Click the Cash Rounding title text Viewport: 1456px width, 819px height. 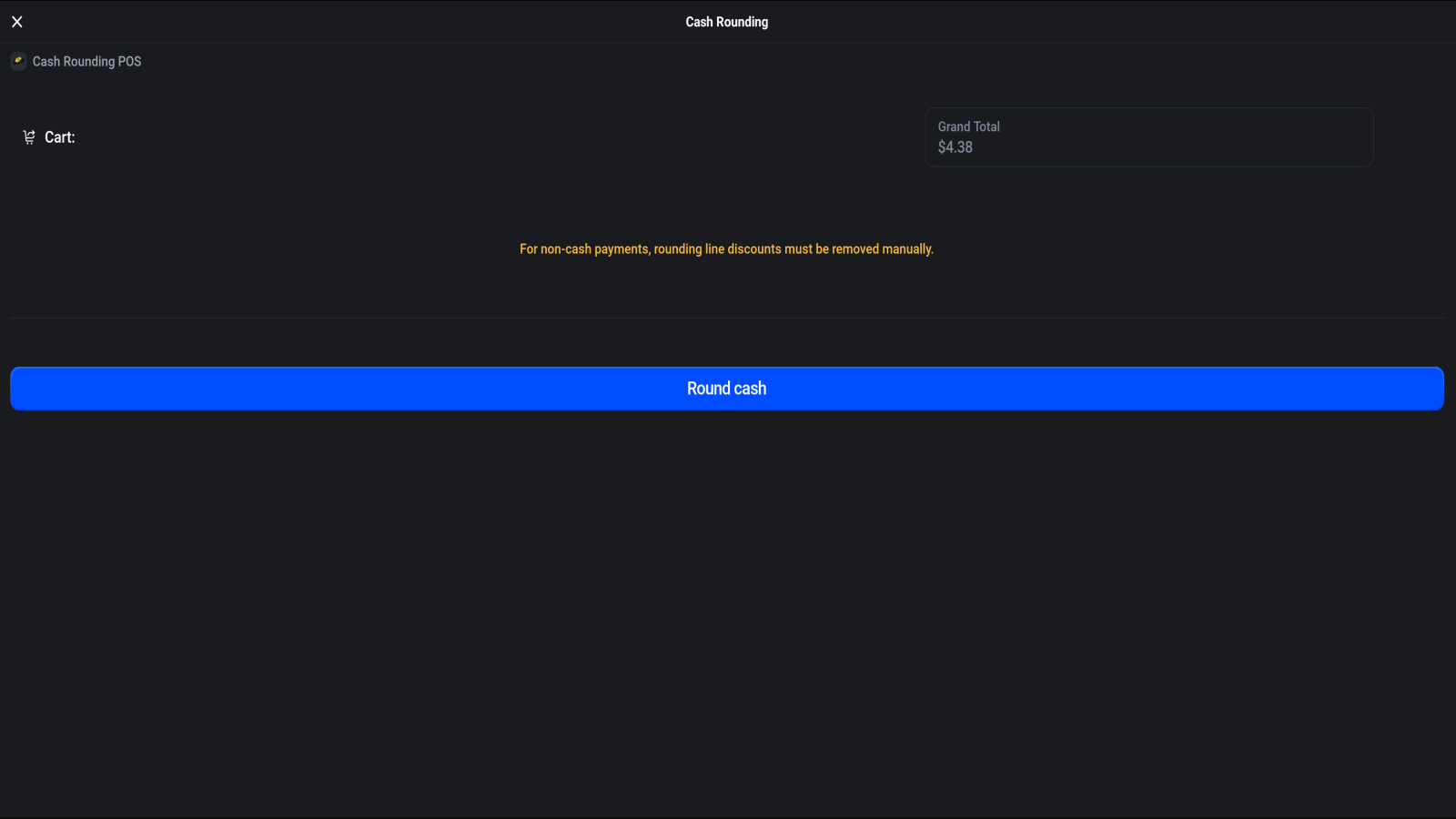727,21
